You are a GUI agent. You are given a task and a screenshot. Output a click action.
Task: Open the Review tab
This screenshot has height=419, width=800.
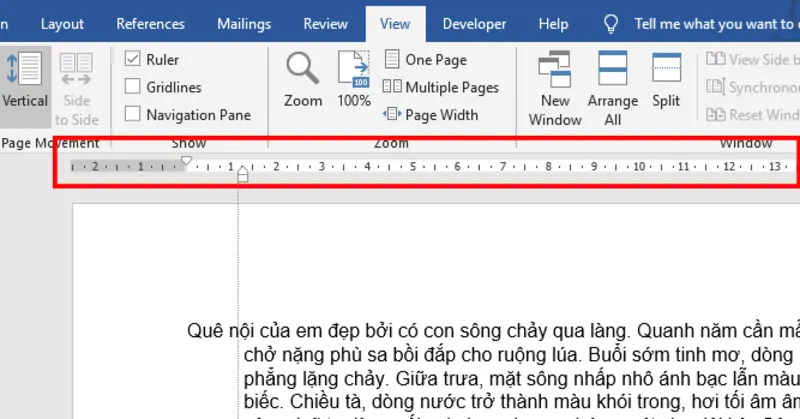tap(326, 24)
